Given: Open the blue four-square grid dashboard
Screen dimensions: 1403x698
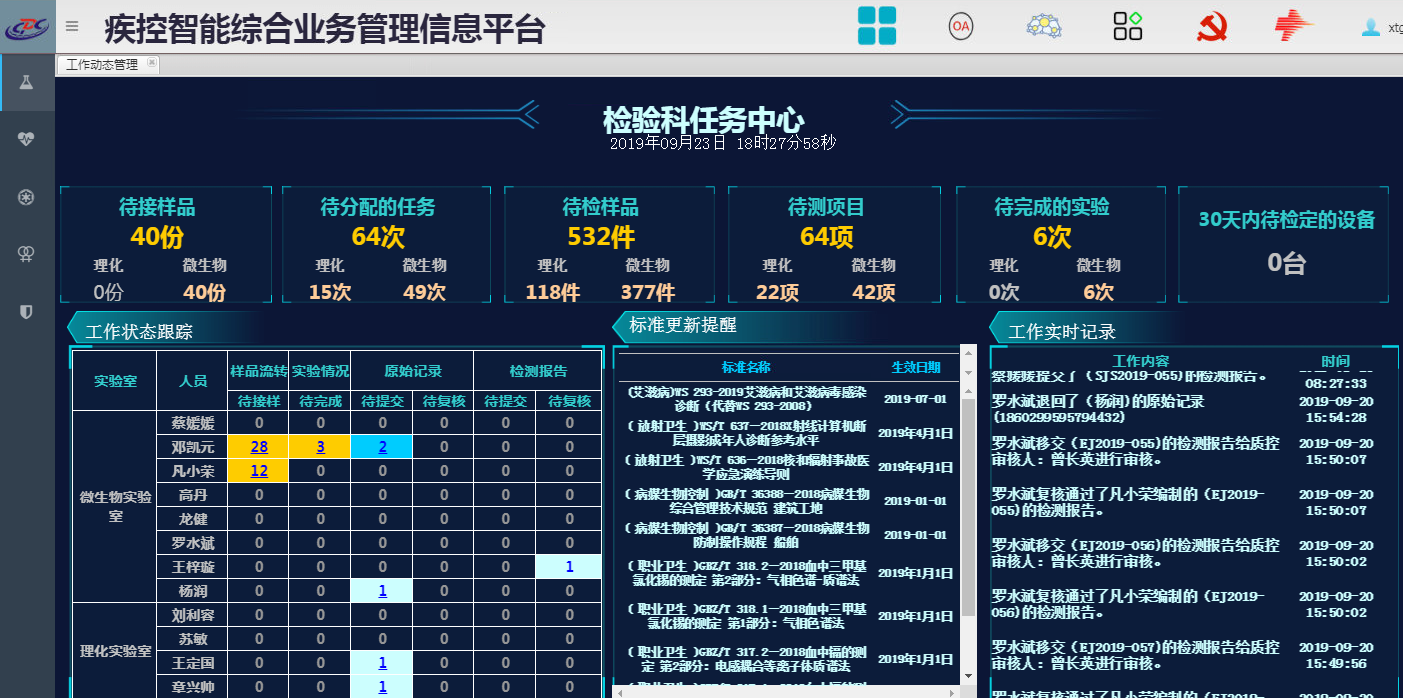Looking at the screenshot, I should point(877,26).
